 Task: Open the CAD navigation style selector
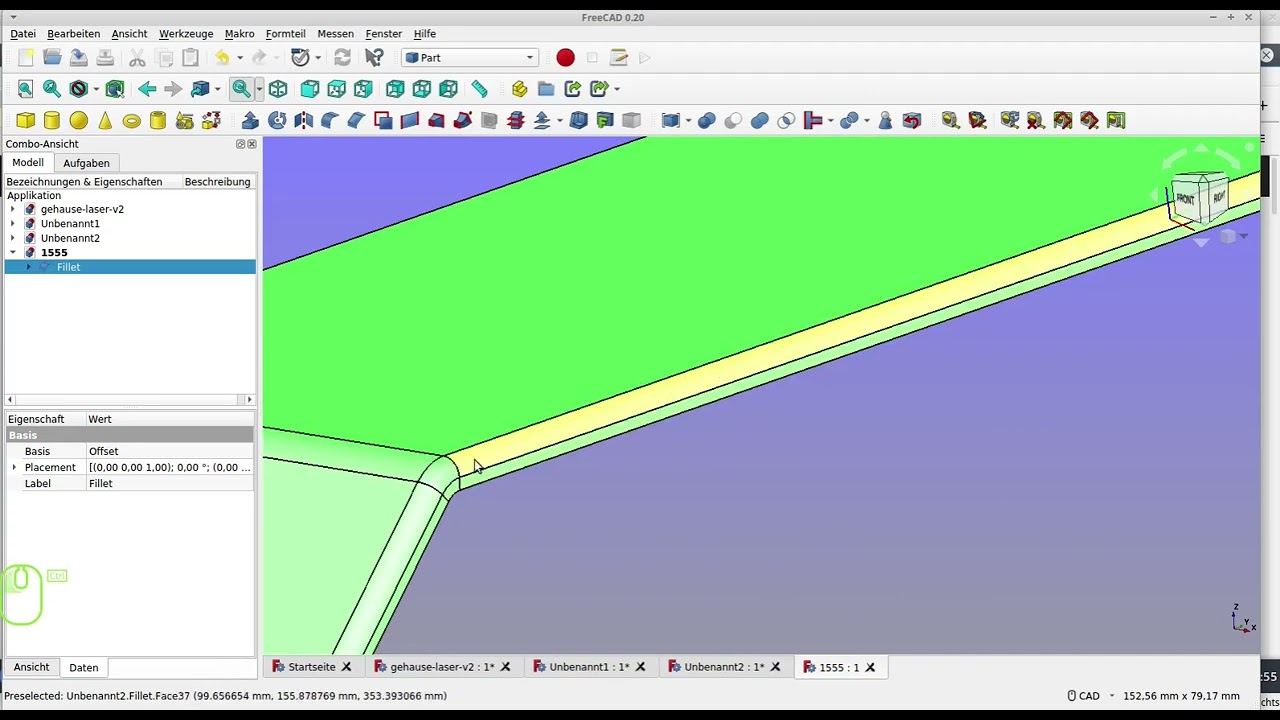click(1090, 696)
